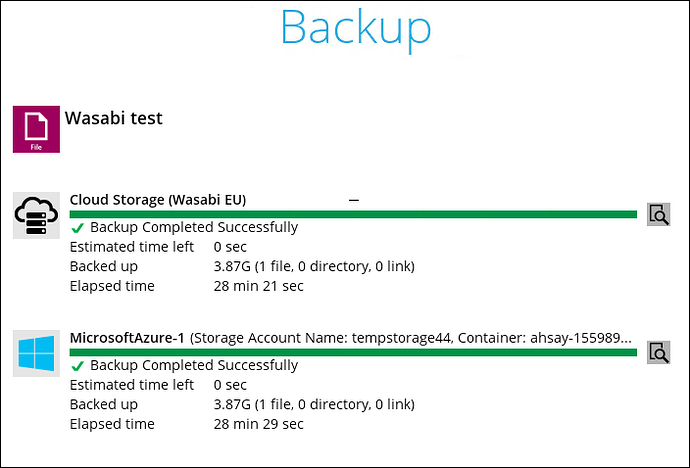Click Wasabi's Backup Completed Successfully status
The image size is (690, 468).
194,227
